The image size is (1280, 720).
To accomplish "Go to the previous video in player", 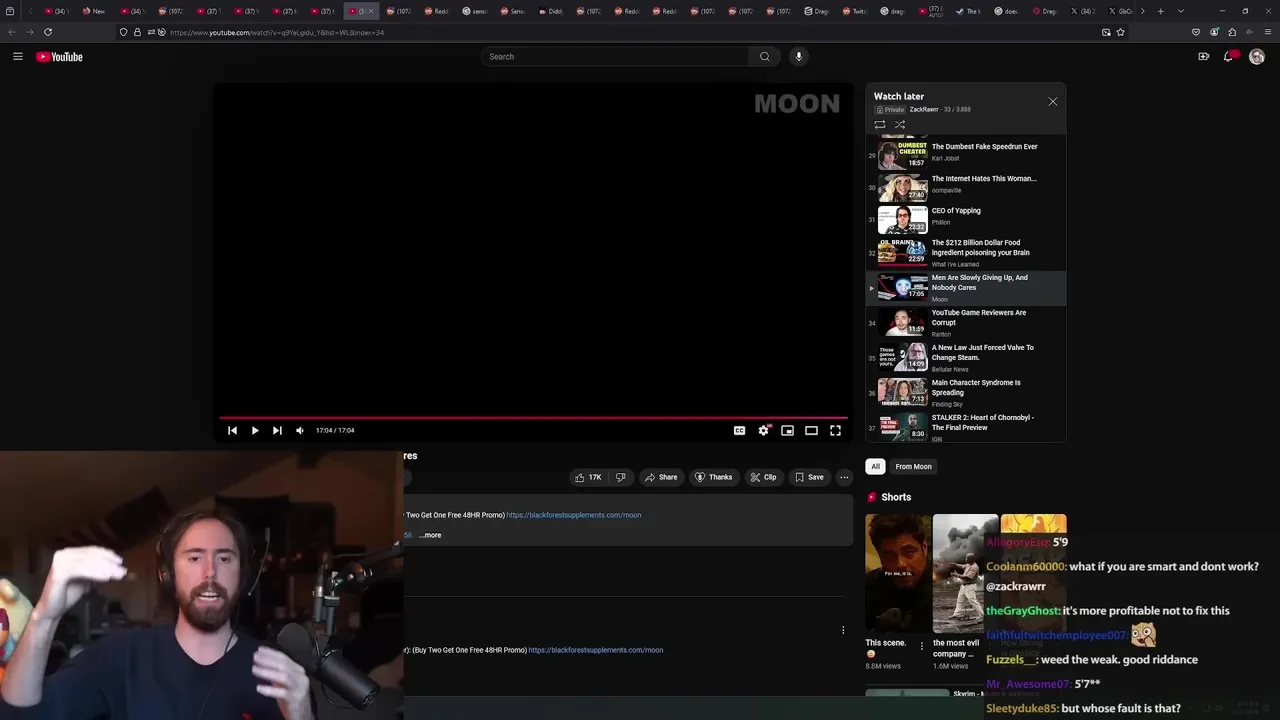I will tap(232, 430).
